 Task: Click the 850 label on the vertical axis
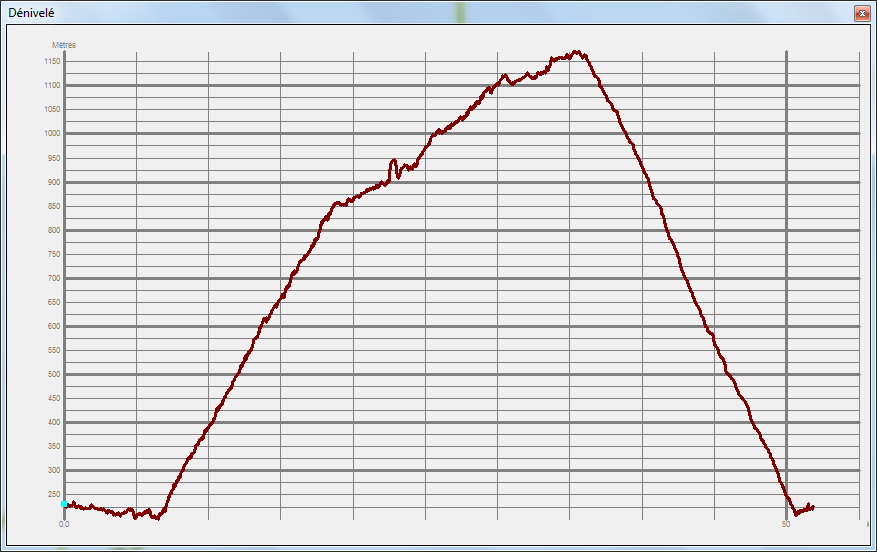pyautogui.click(x=53, y=206)
